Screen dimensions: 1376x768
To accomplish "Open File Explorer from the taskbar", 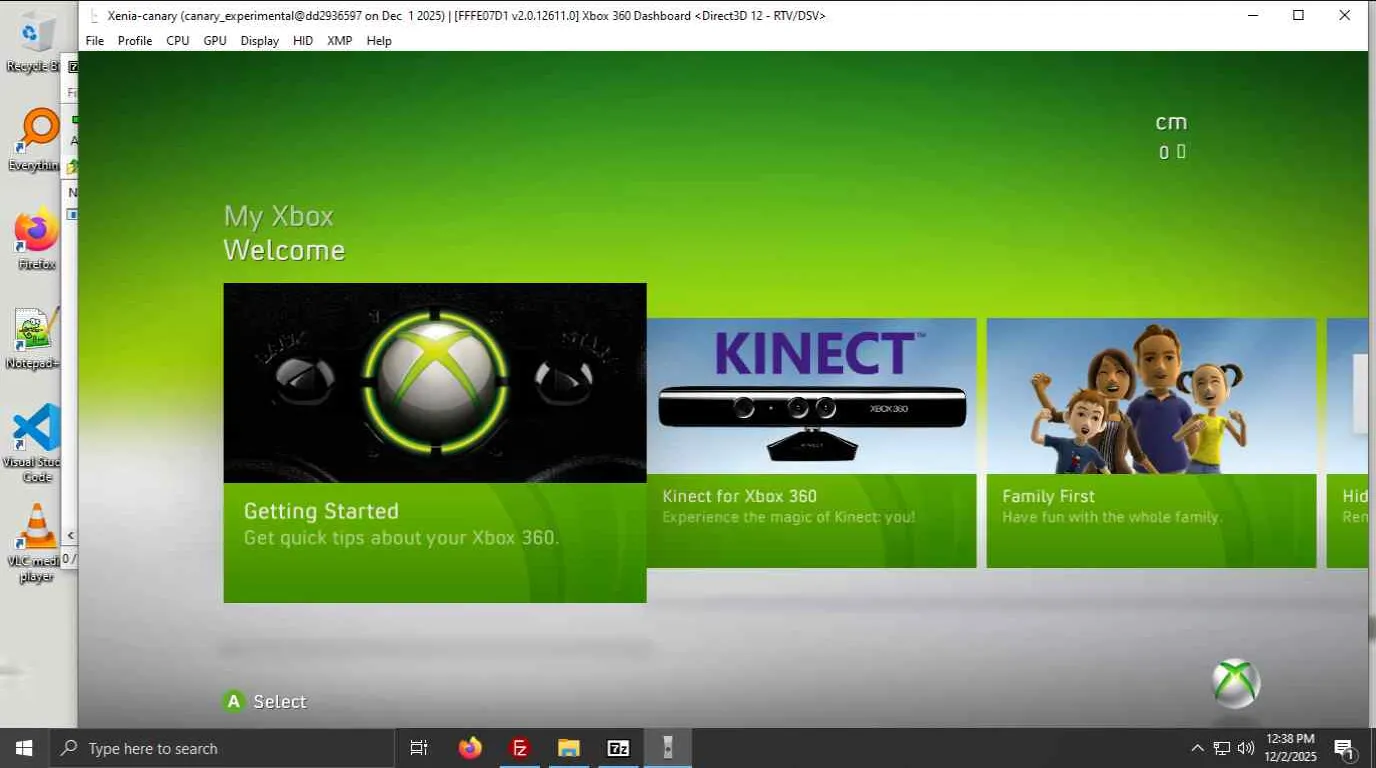I will [569, 748].
